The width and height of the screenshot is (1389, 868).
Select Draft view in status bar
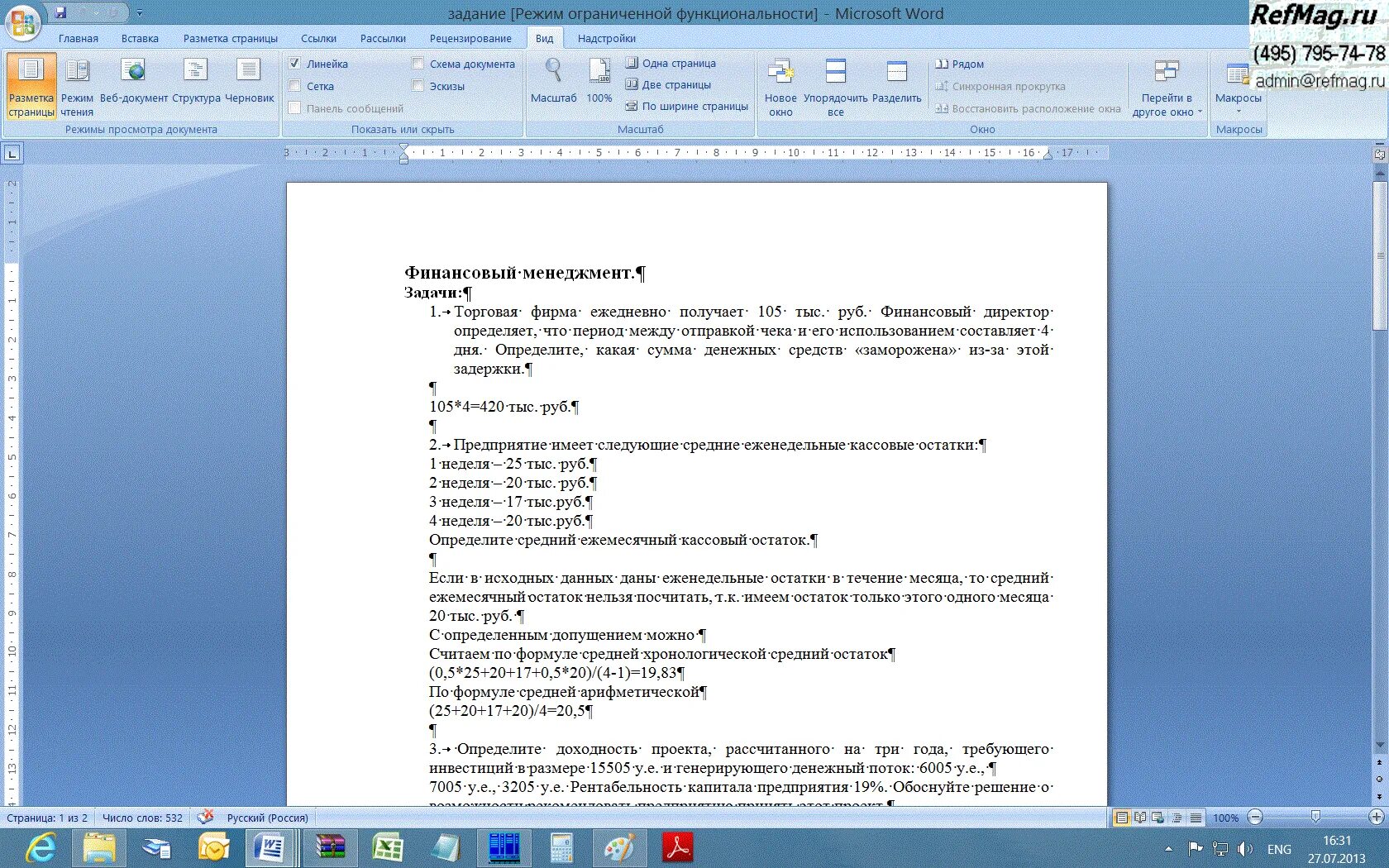(x=1196, y=818)
